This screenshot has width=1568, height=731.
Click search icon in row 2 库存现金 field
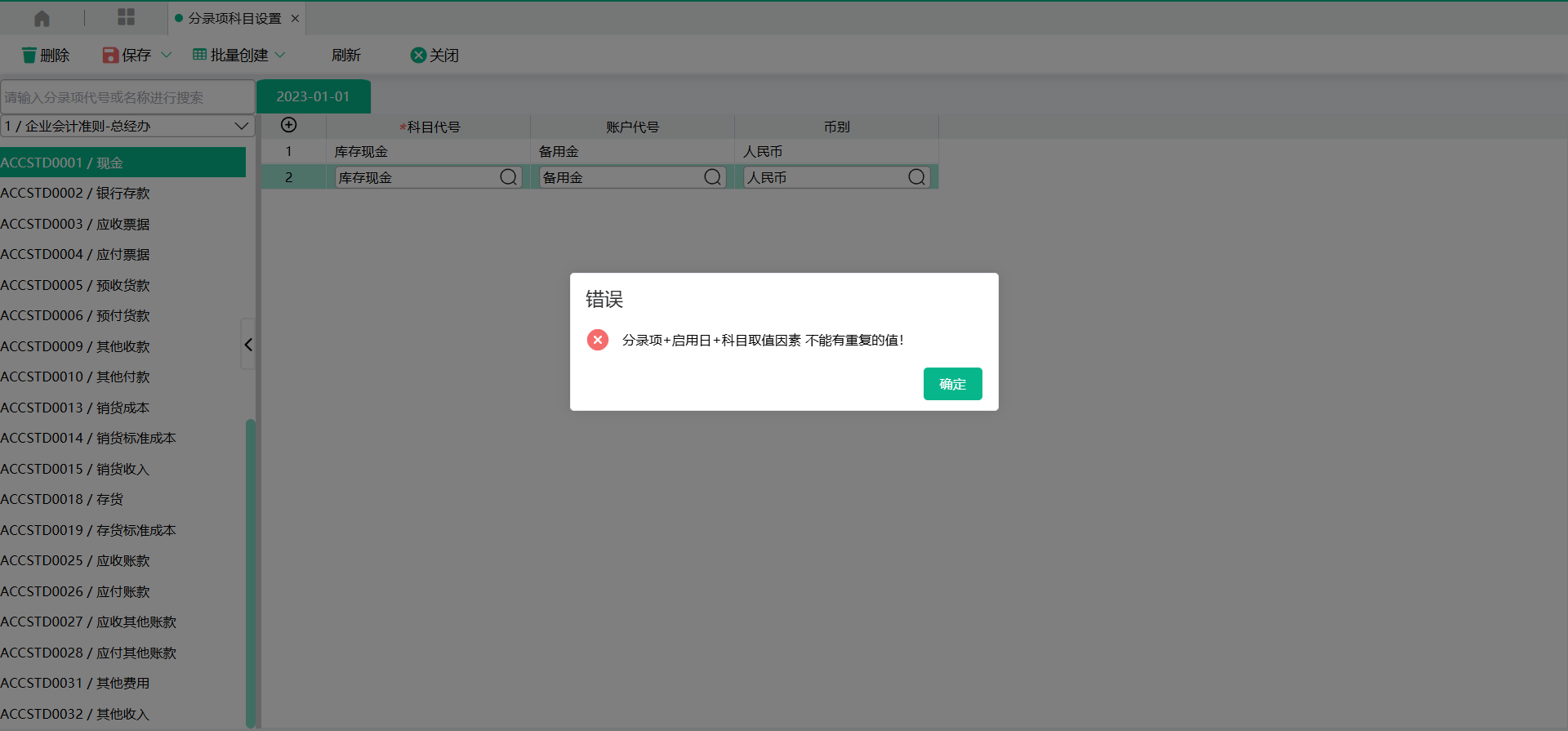click(x=508, y=177)
